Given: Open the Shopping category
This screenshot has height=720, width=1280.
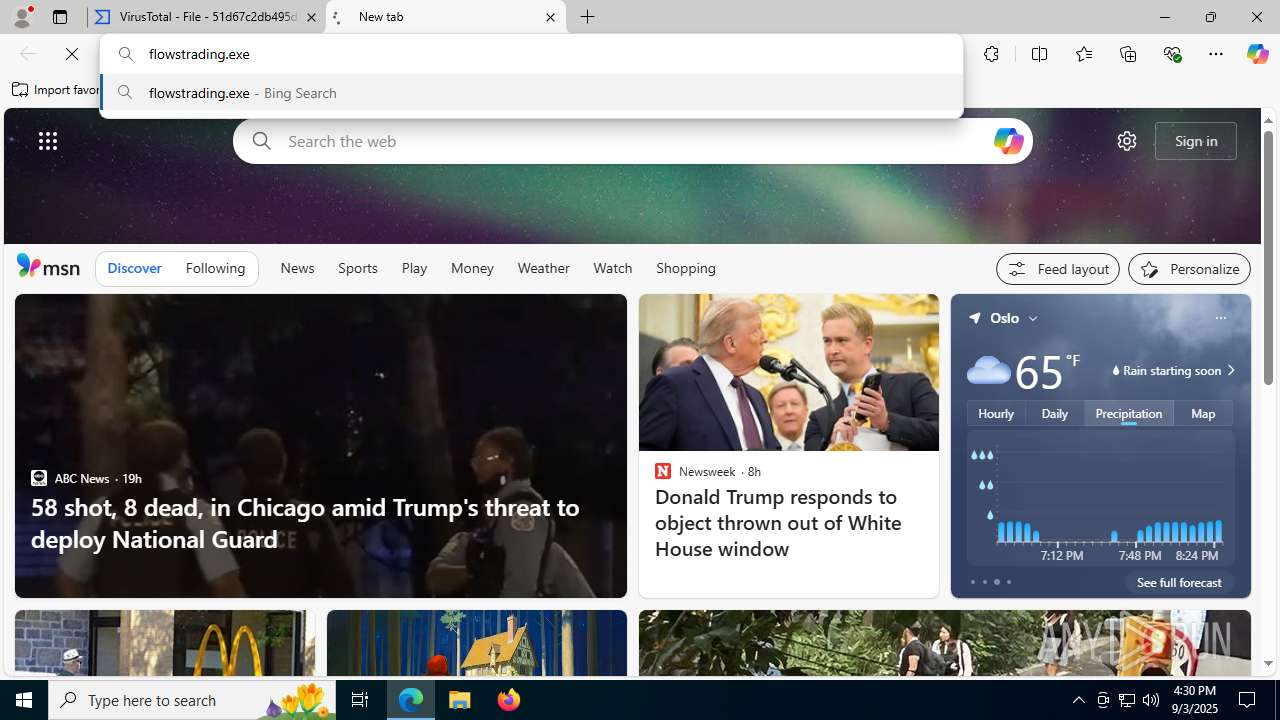Looking at the screenshot, I should pyautogui.click(x=686, y=268).
